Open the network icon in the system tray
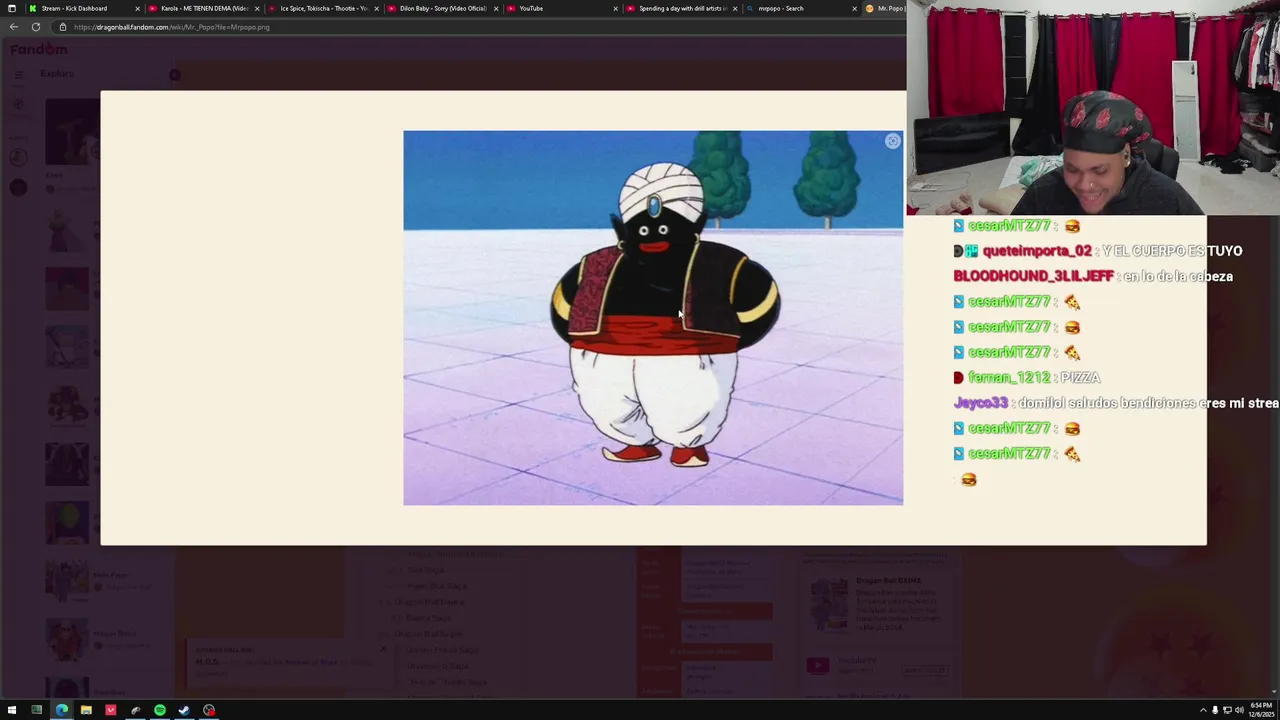This screenshot has width=1280, height=720. 1227,710
